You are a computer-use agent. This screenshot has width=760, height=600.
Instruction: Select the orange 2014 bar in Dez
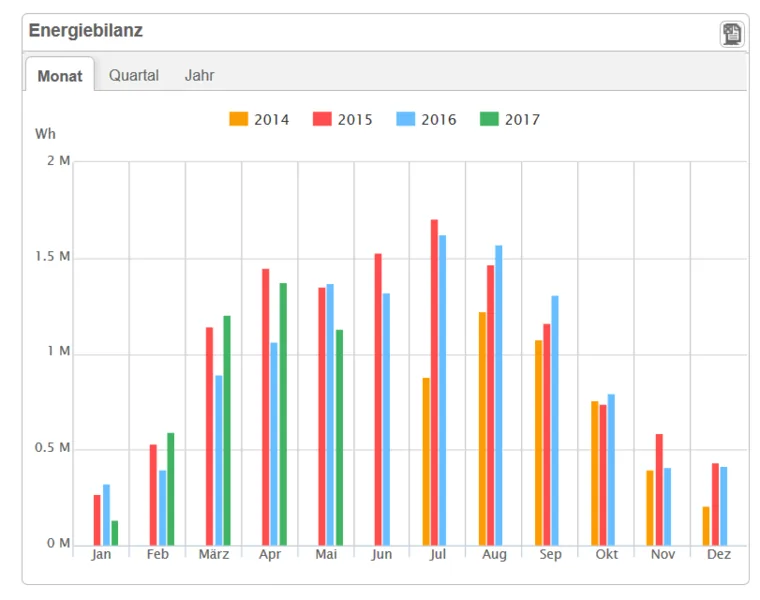[x=706, y=526]
